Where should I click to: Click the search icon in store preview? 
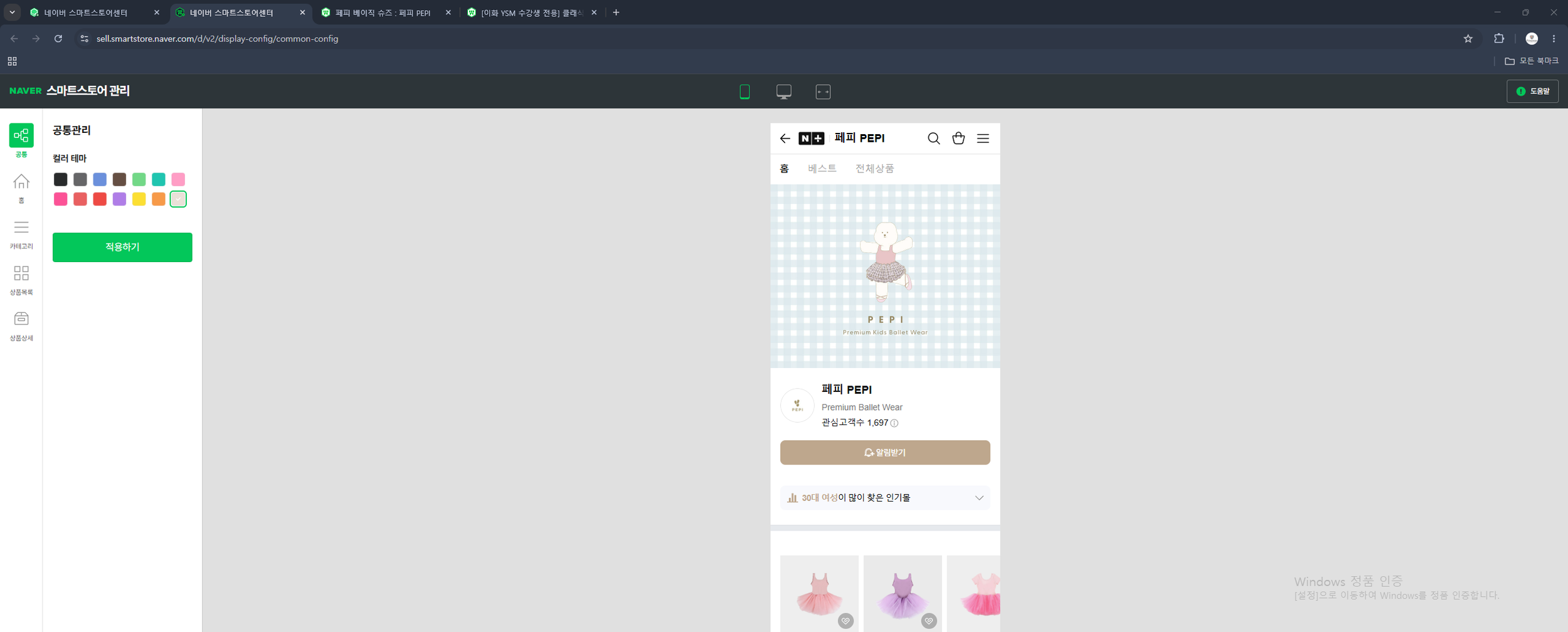933,139
